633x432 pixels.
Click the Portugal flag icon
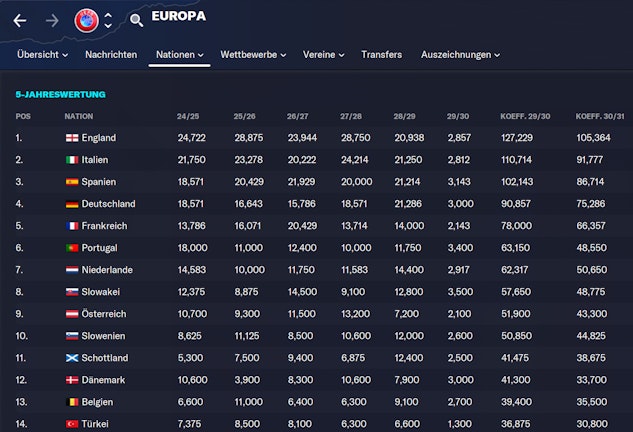point(71,247)
